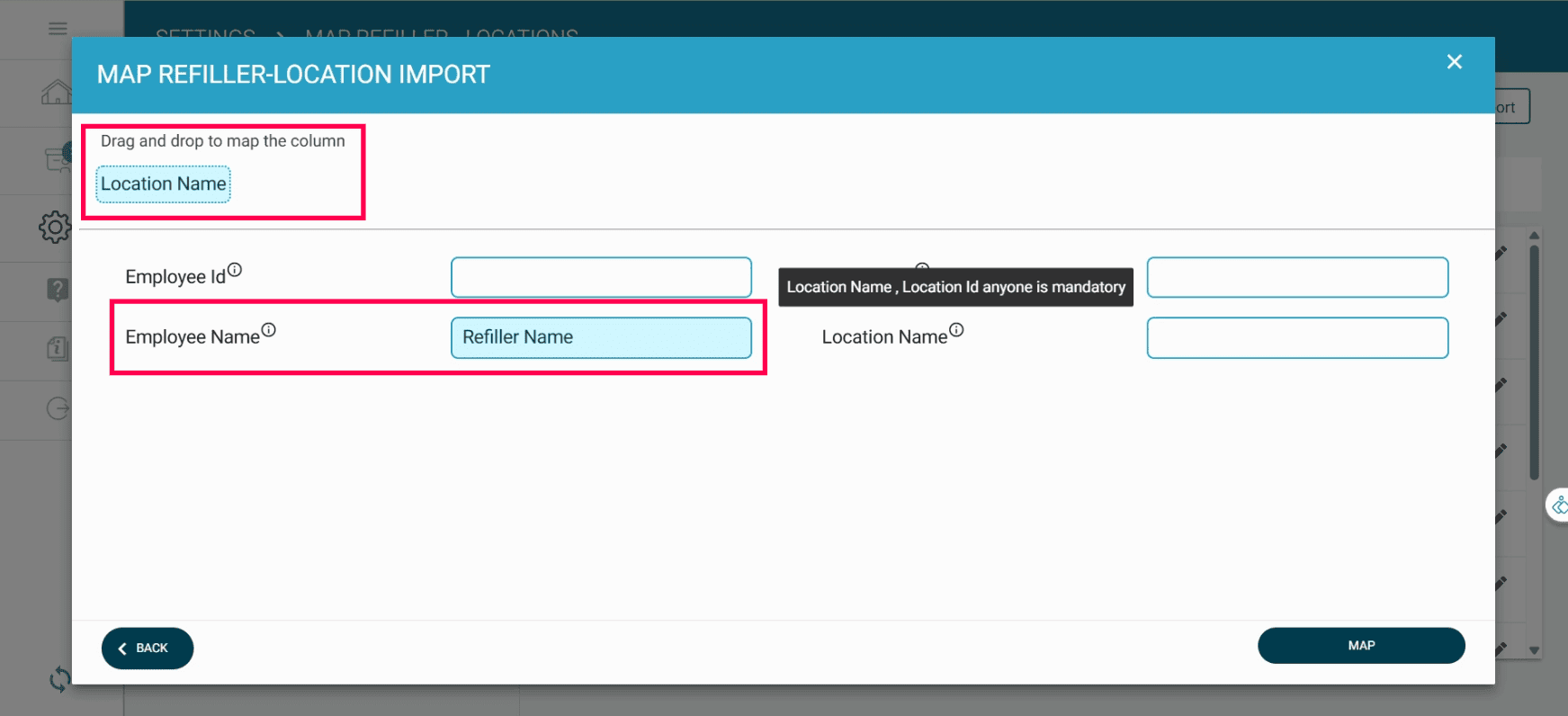Click the scrollbar down arrow in the background list
The image size is (1568, 716).
coord(1534,650)
